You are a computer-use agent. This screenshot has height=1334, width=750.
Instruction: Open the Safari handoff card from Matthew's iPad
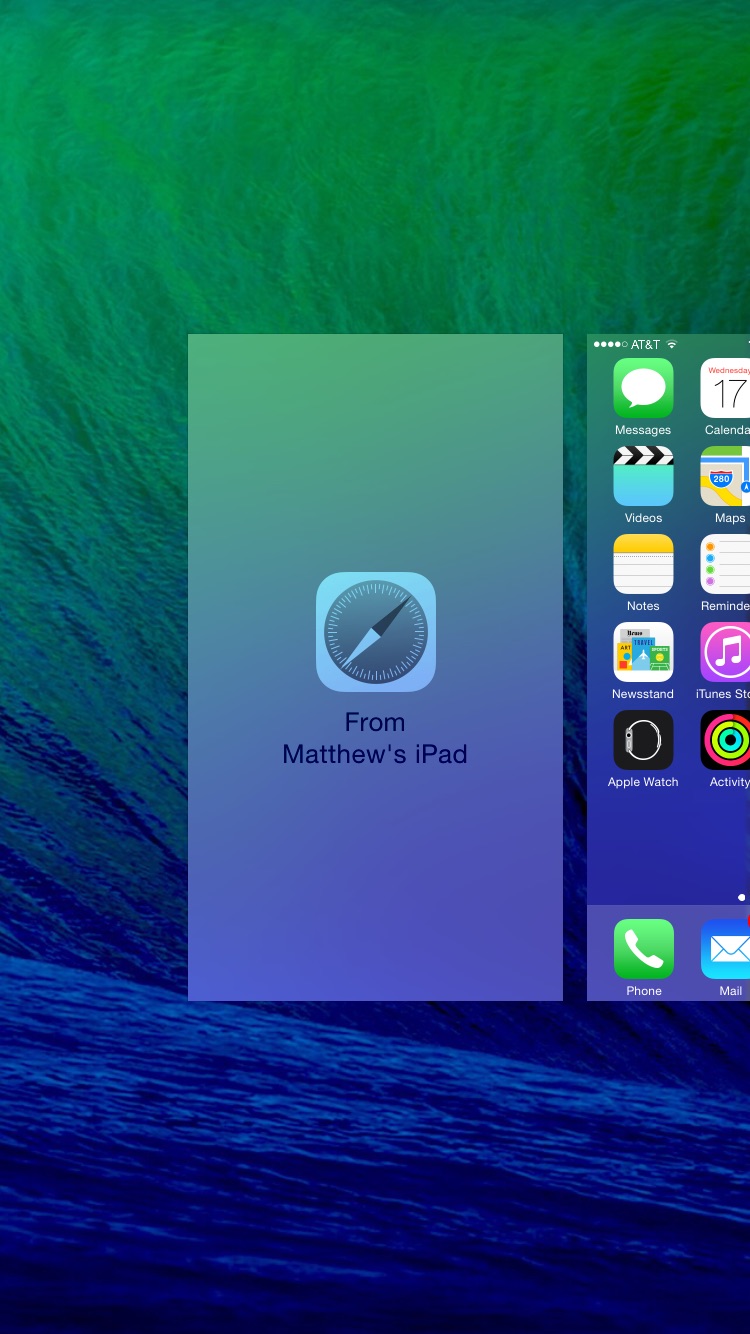pyautogui.click(x=375, y=667)
